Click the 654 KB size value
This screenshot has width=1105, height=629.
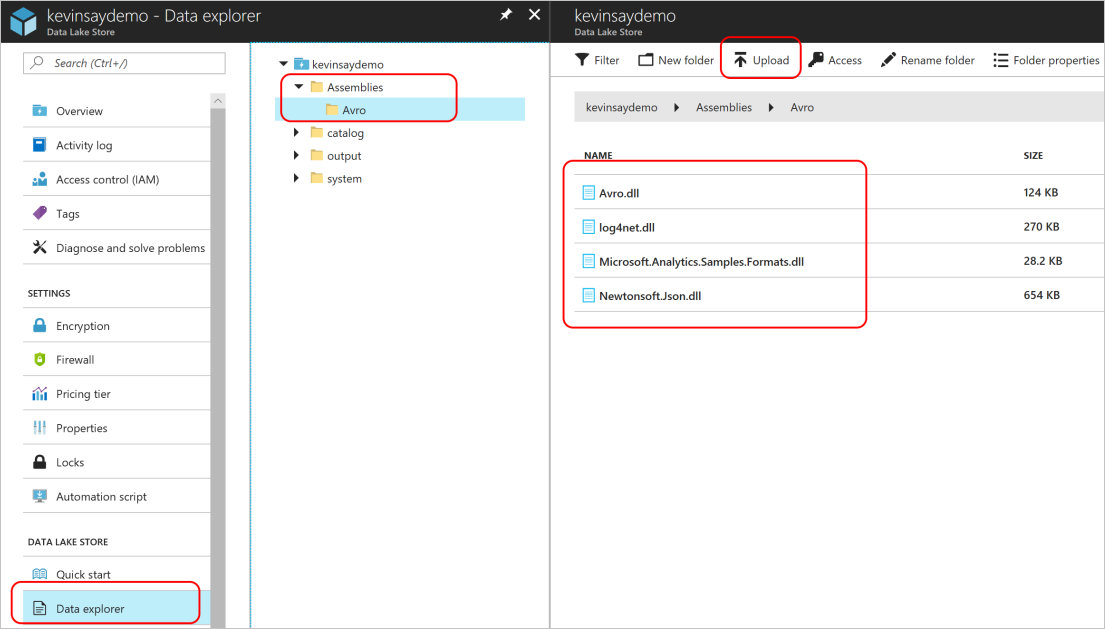tap(1042, 295)
